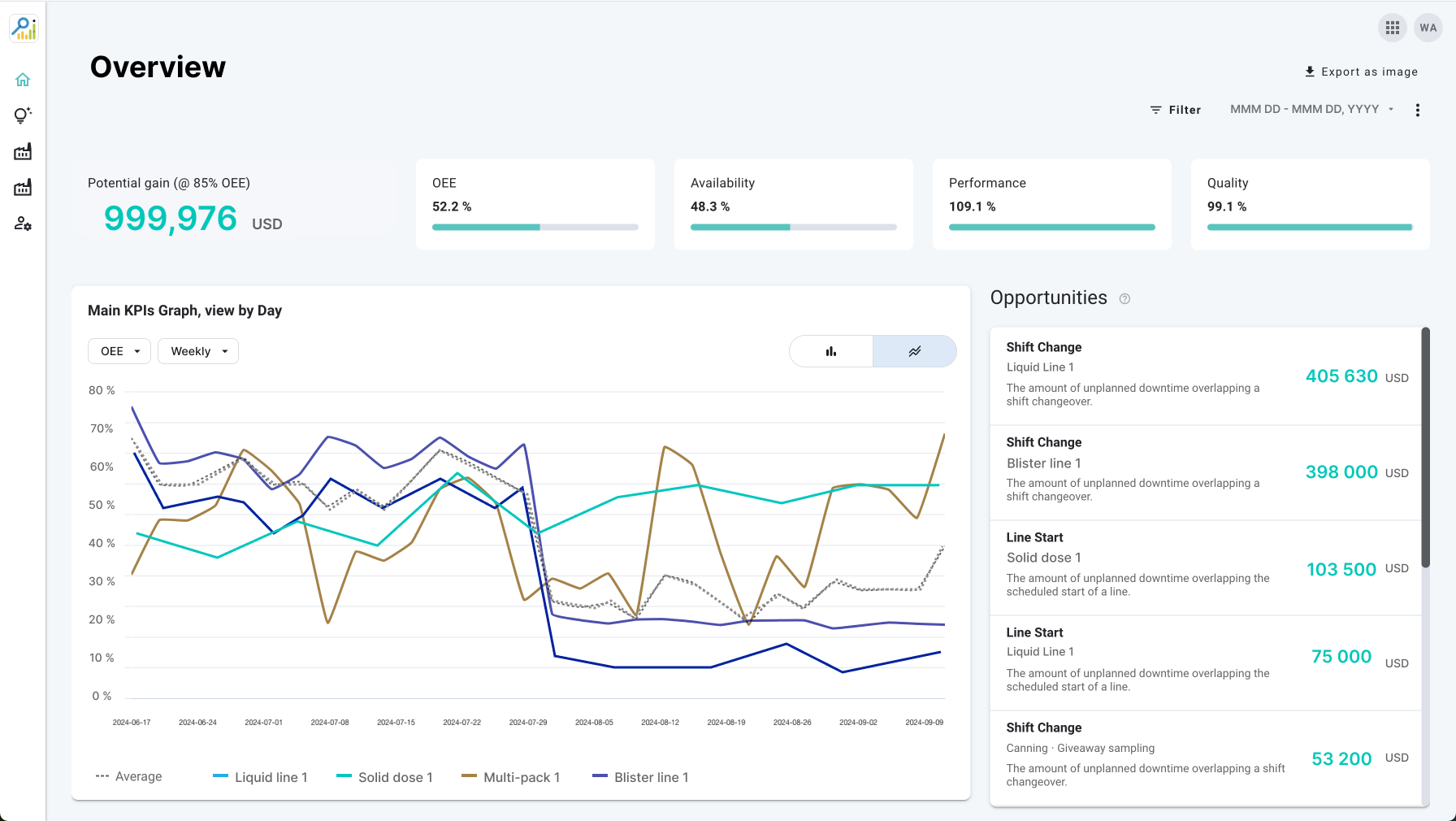
Task: Expand the OEE metric dropdown
Action: point(119,351)
